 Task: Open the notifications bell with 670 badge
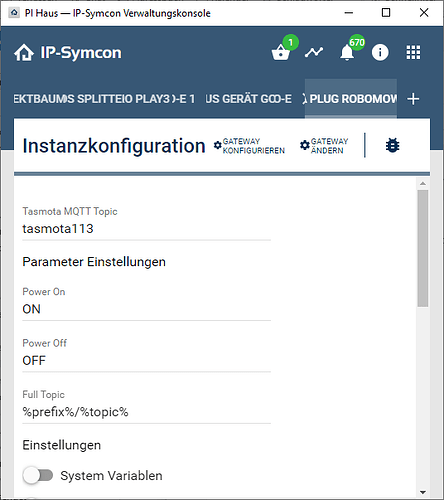point(347,52)
